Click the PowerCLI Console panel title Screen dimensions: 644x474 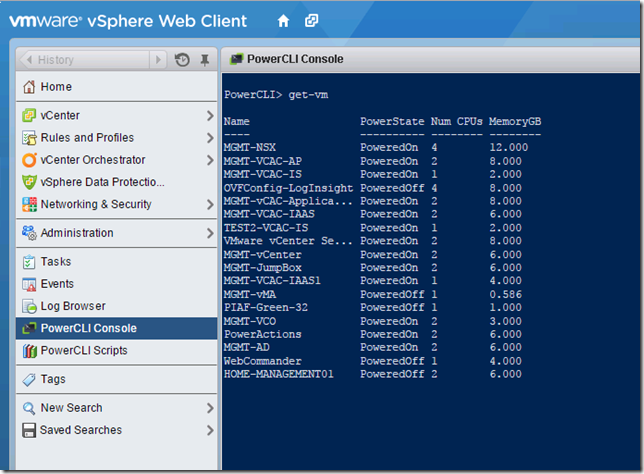(x=295, y=59)
